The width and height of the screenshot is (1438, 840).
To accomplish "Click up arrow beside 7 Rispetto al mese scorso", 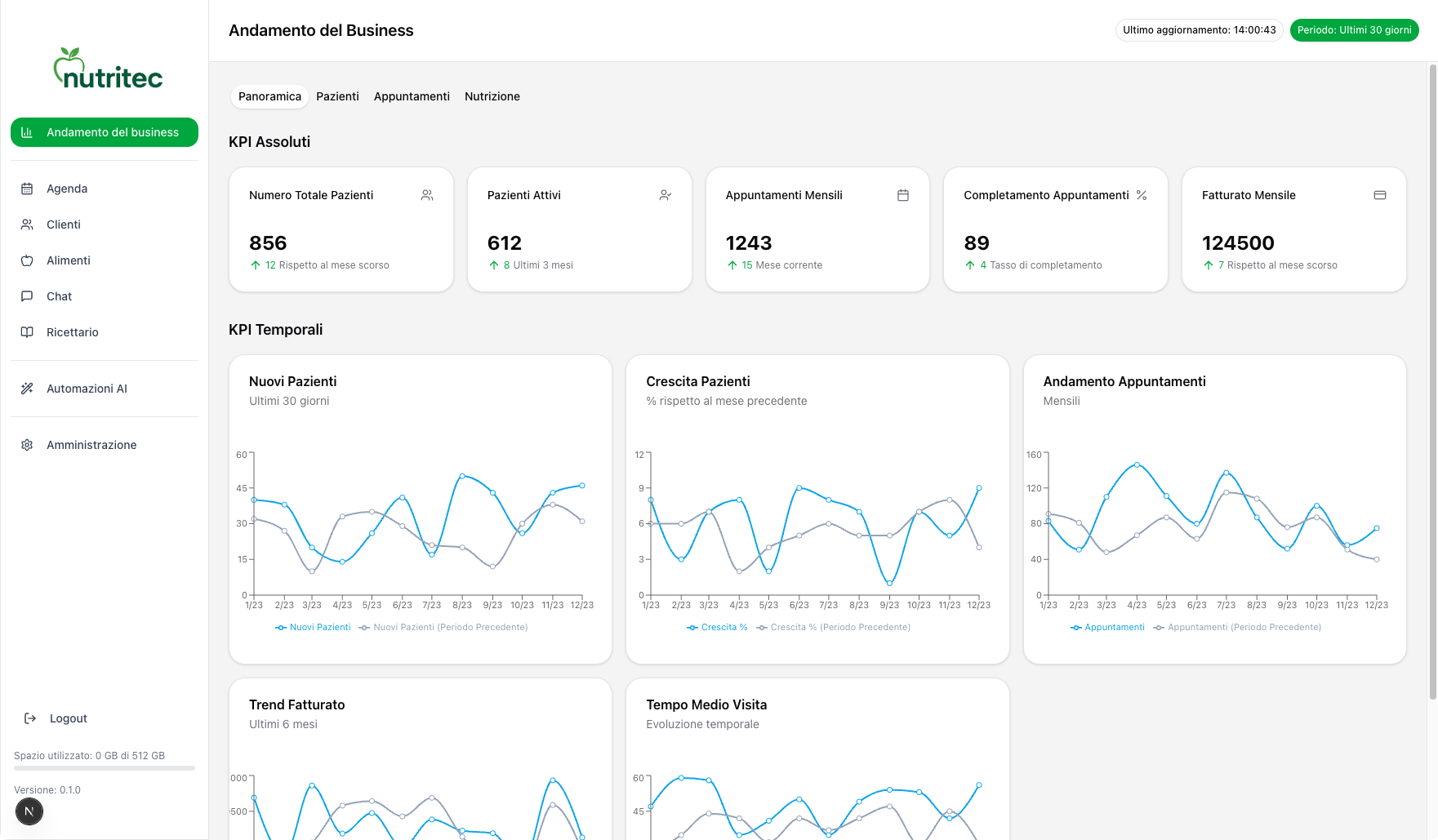I will pos(1209,265).
